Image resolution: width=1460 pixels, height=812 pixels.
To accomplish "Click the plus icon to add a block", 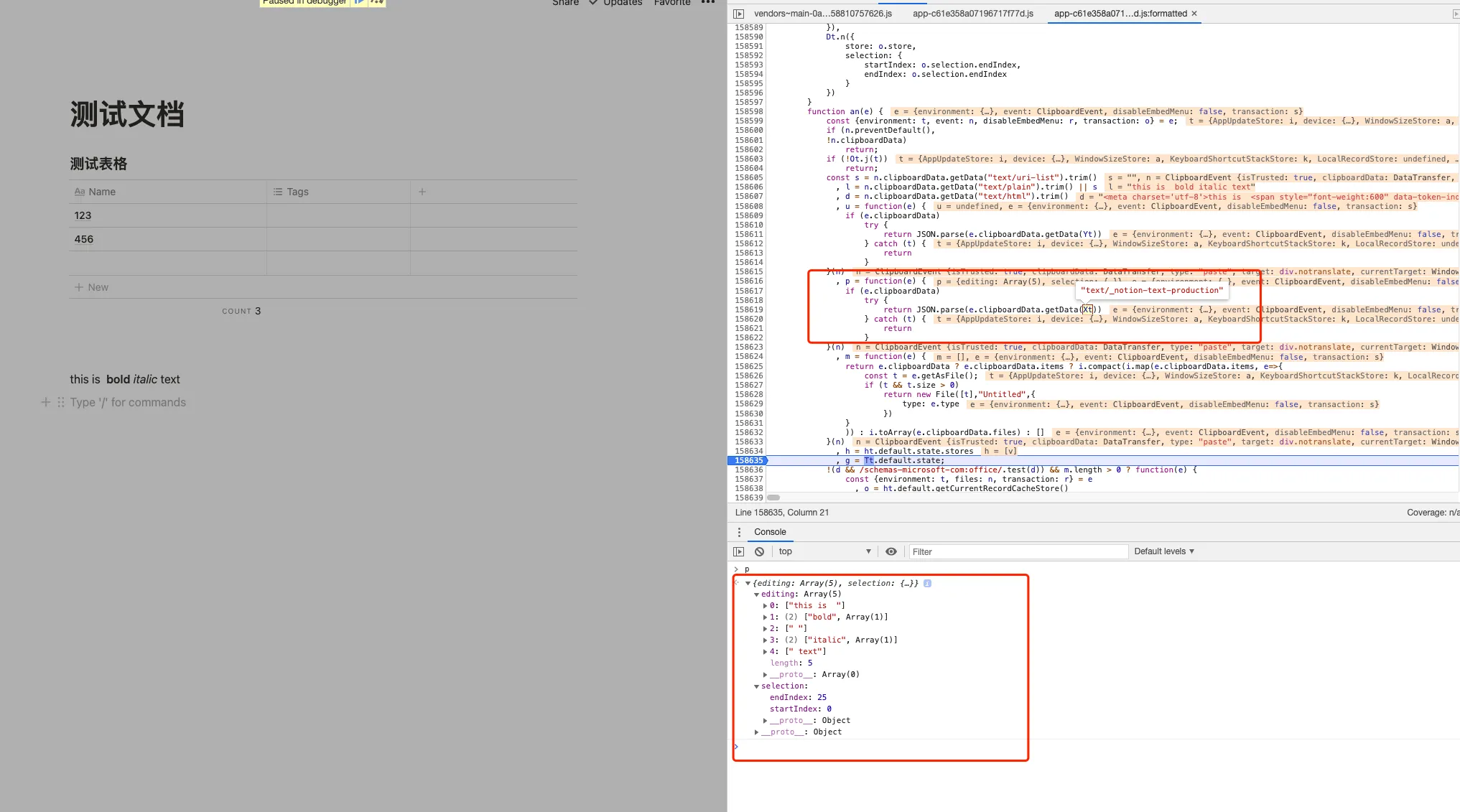I will tap(45, 402).
